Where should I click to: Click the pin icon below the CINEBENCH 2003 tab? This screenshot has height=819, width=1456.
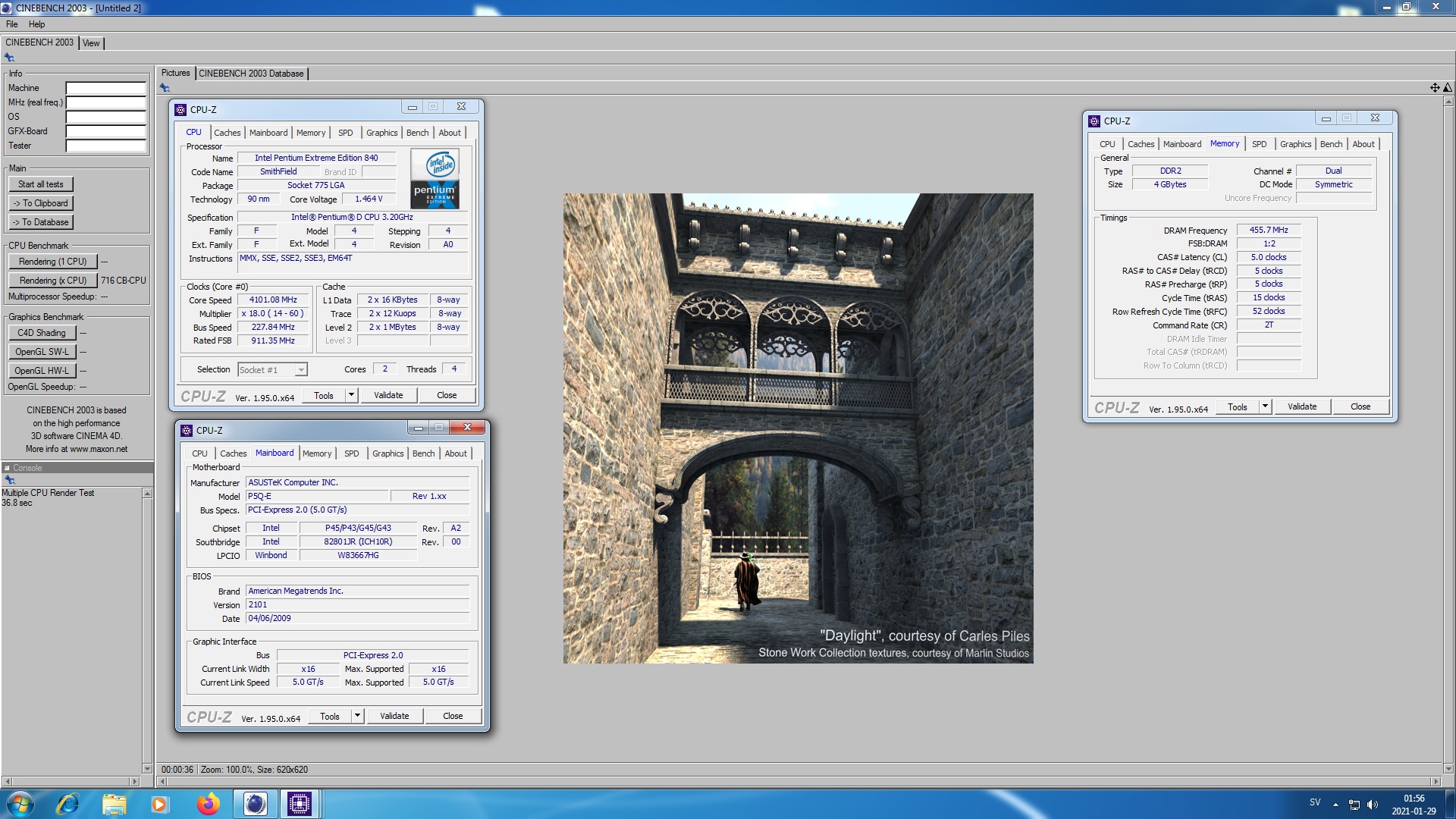pos(9,58)
